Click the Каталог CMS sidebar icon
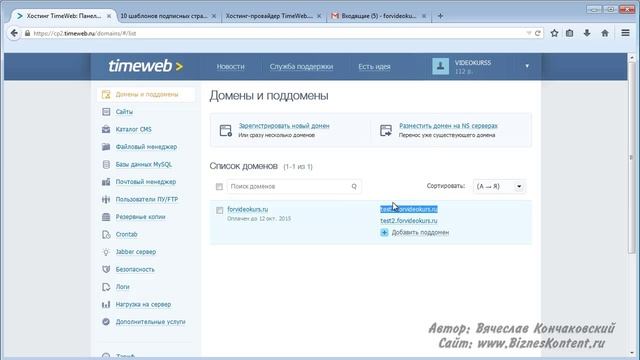 (106, 129)
